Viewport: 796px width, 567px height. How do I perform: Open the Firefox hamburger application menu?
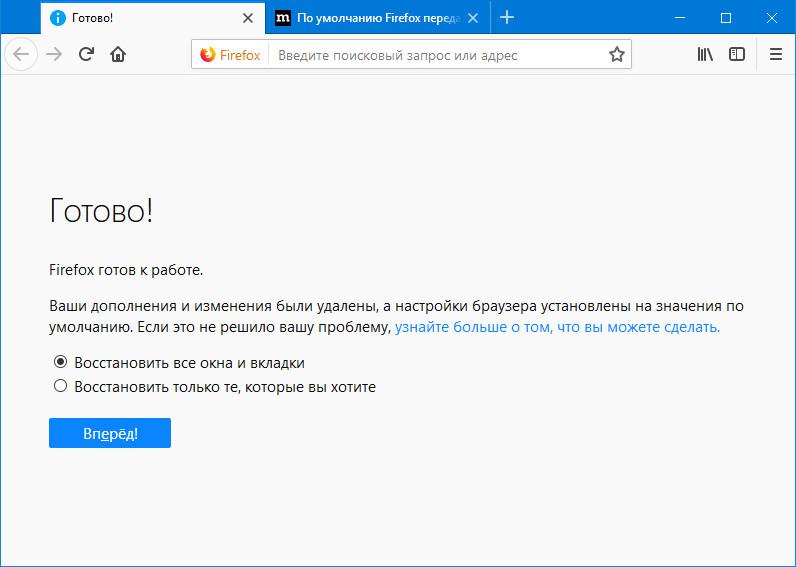(776, 54)
